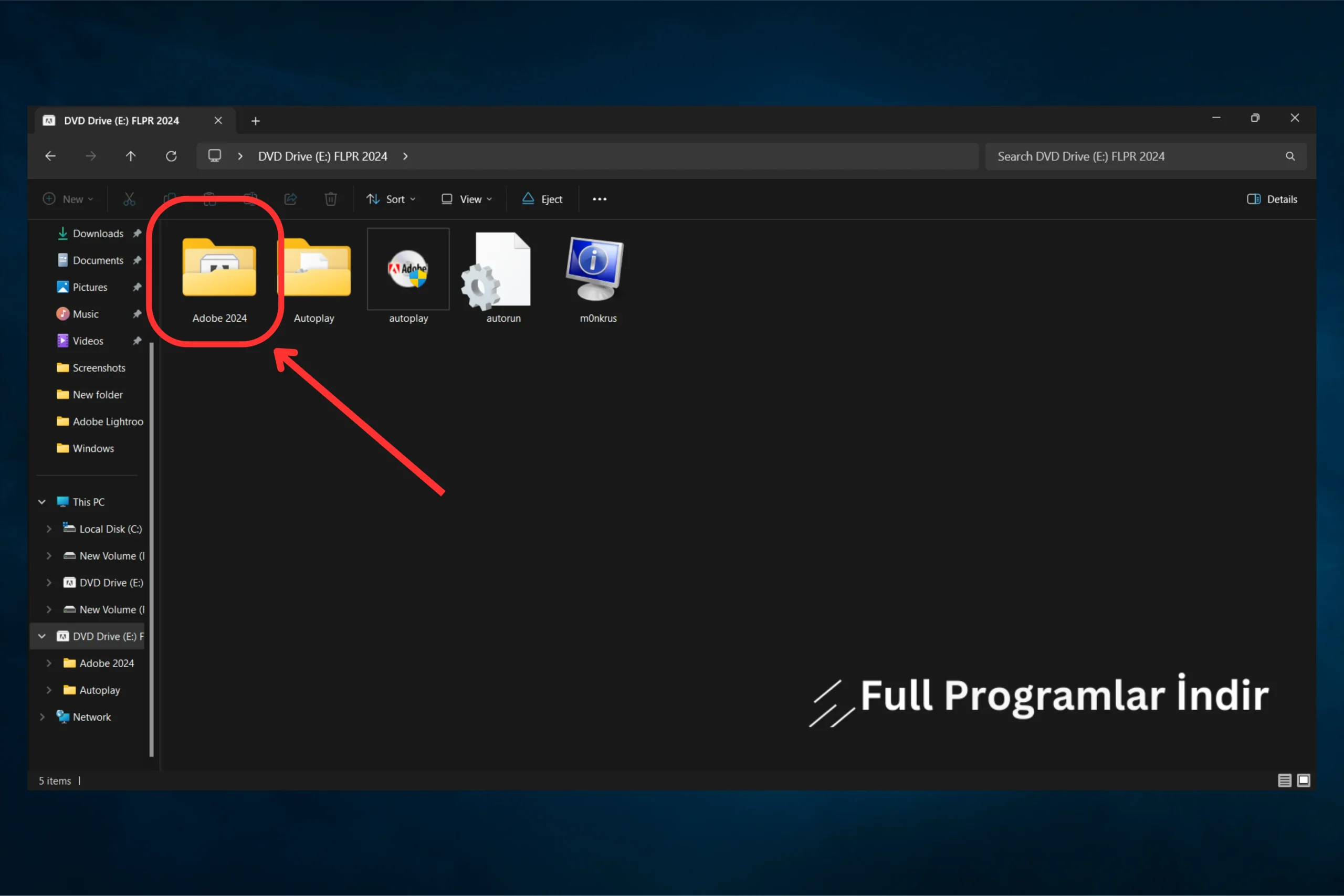Eject the DVD drive
The width and height of the screenshot is (1344, 896).
pyautogui.click(x=542, y=199)
